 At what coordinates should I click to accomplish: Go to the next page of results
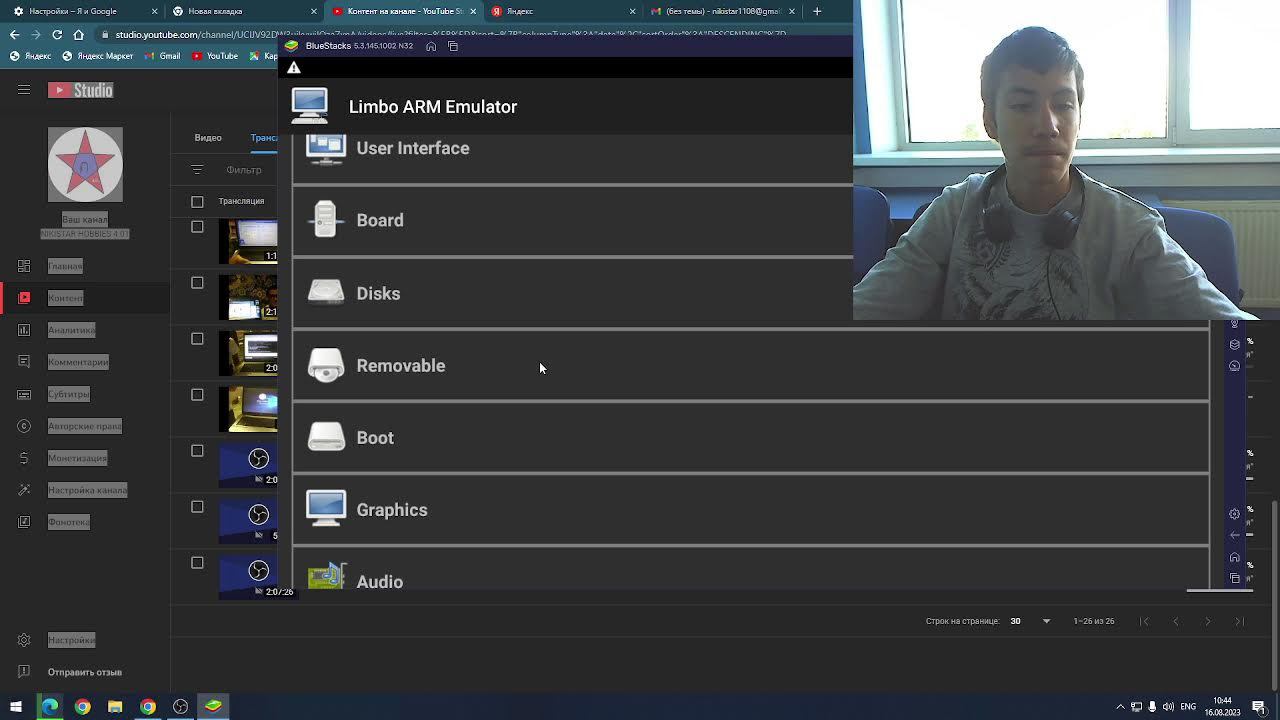click(1207, 621)
